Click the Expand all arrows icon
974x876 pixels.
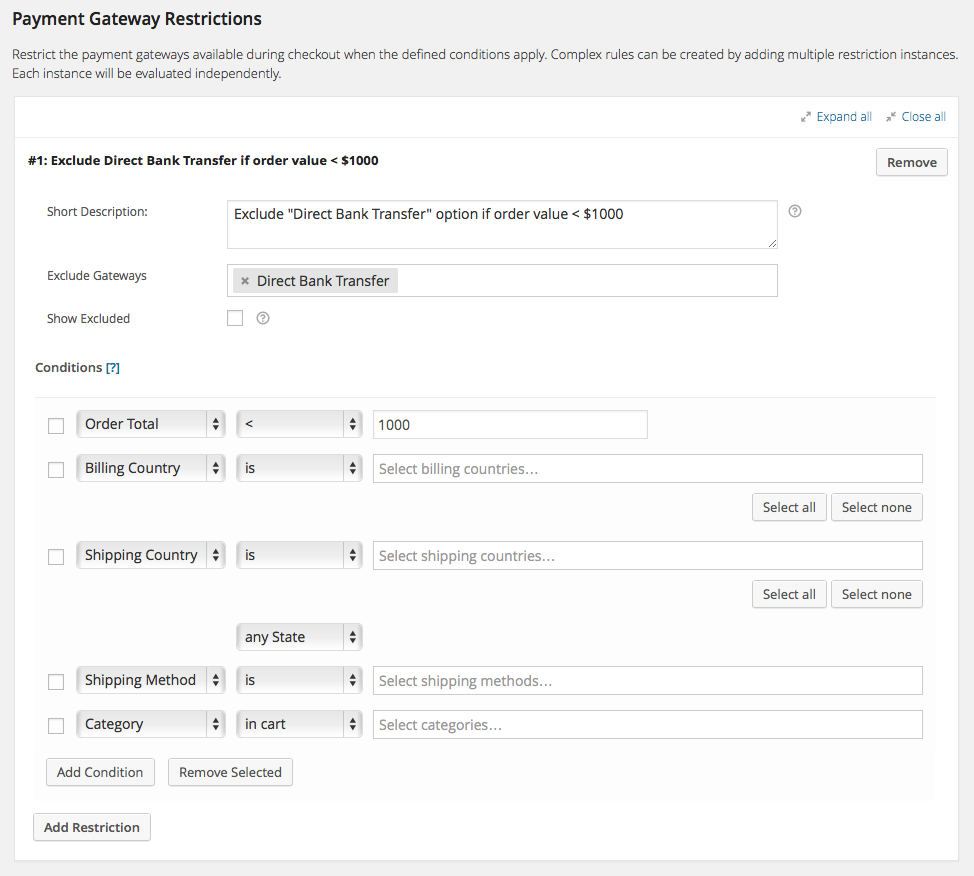(805, 117)
